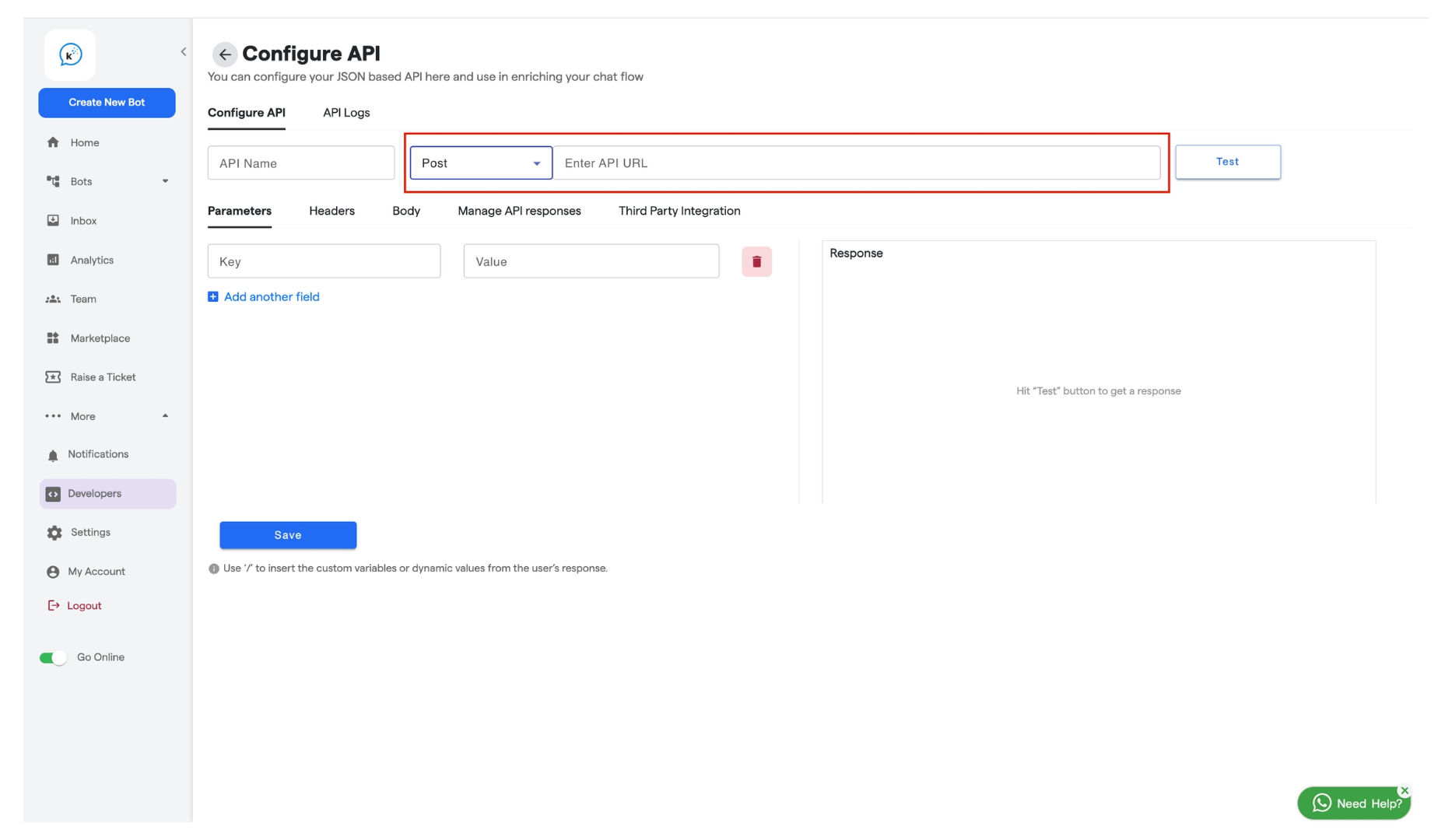Focus the API Name input field
Viewport: 1452px width, 840px height.
click(301, 163)
